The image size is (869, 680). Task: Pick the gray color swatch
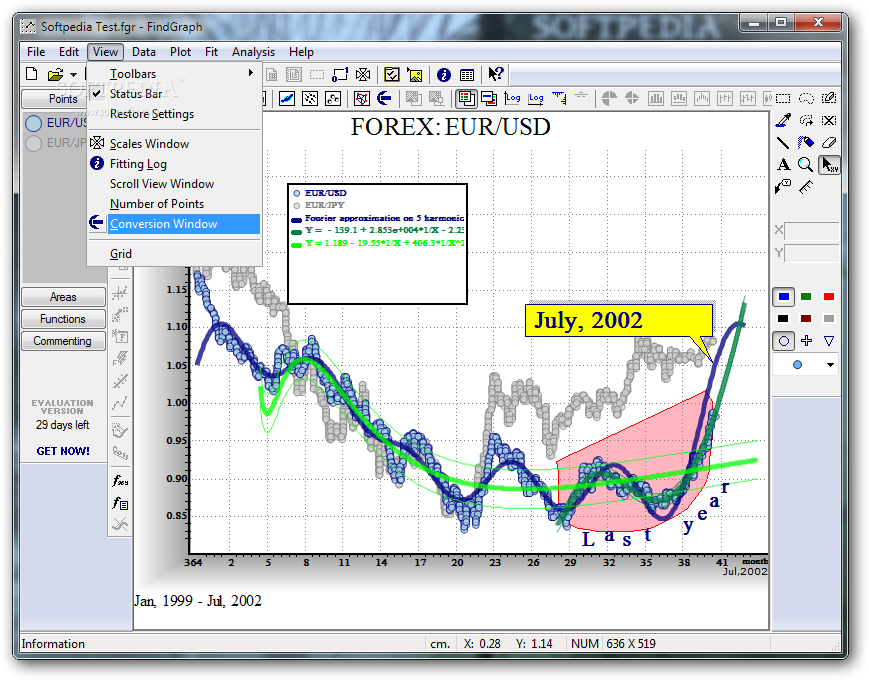click(x=829, y=319)
